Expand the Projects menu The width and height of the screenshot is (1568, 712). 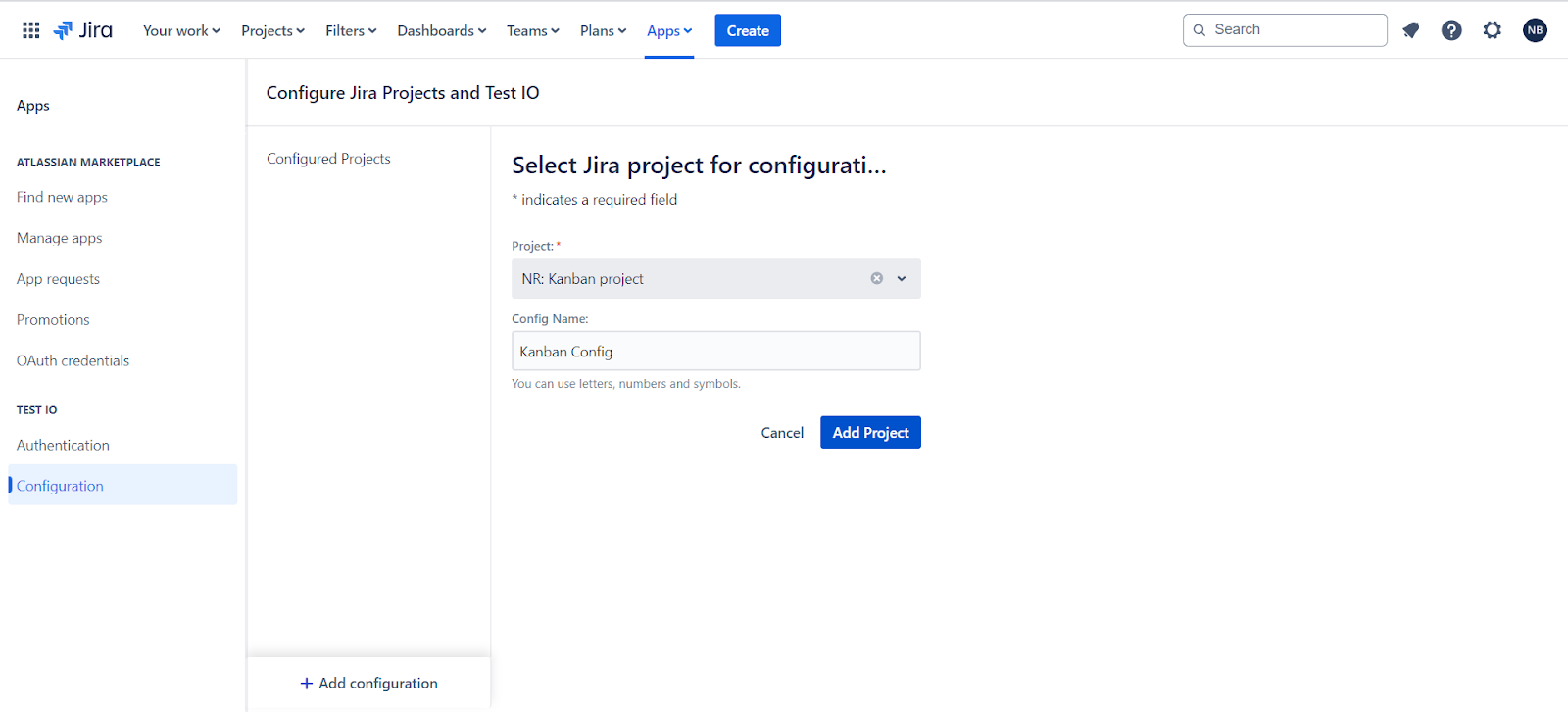click(x=273, y=30)
